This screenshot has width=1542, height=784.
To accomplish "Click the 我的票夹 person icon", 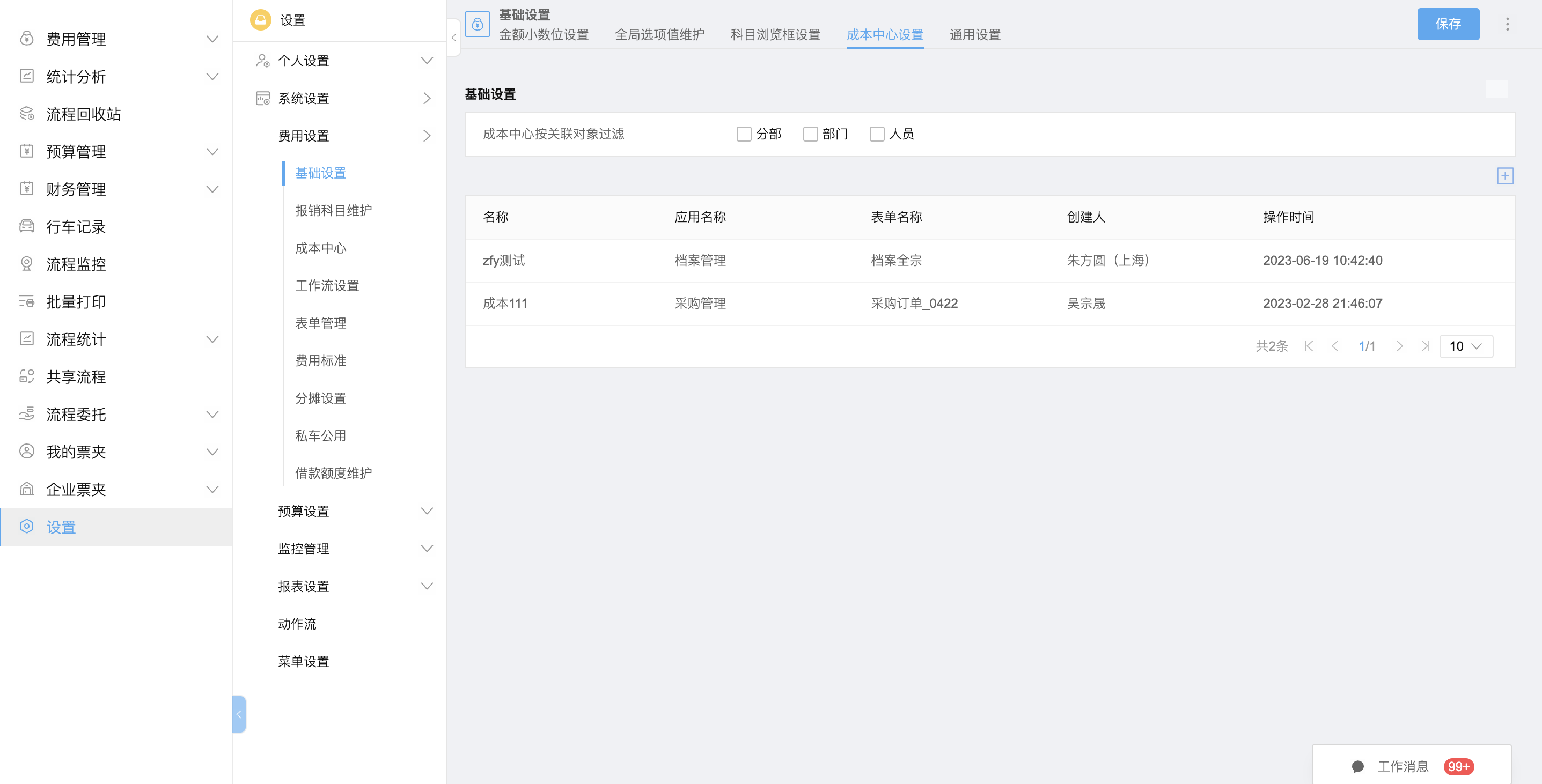I will 26,451.
